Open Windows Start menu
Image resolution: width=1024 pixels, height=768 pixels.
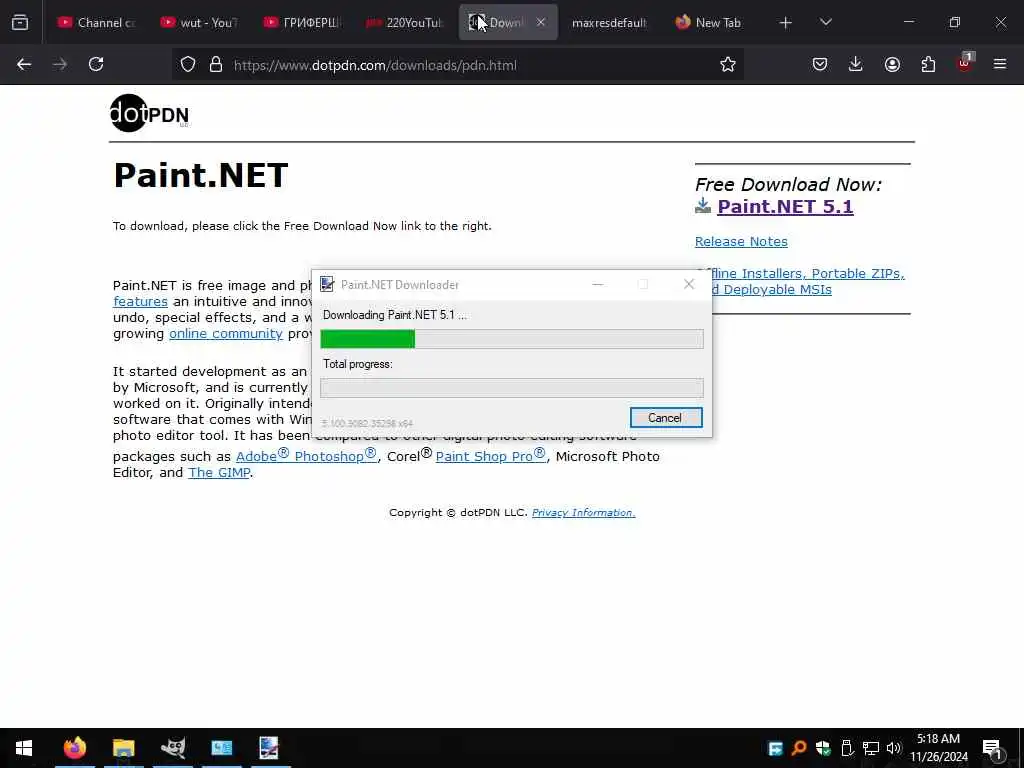pos(24,748)
